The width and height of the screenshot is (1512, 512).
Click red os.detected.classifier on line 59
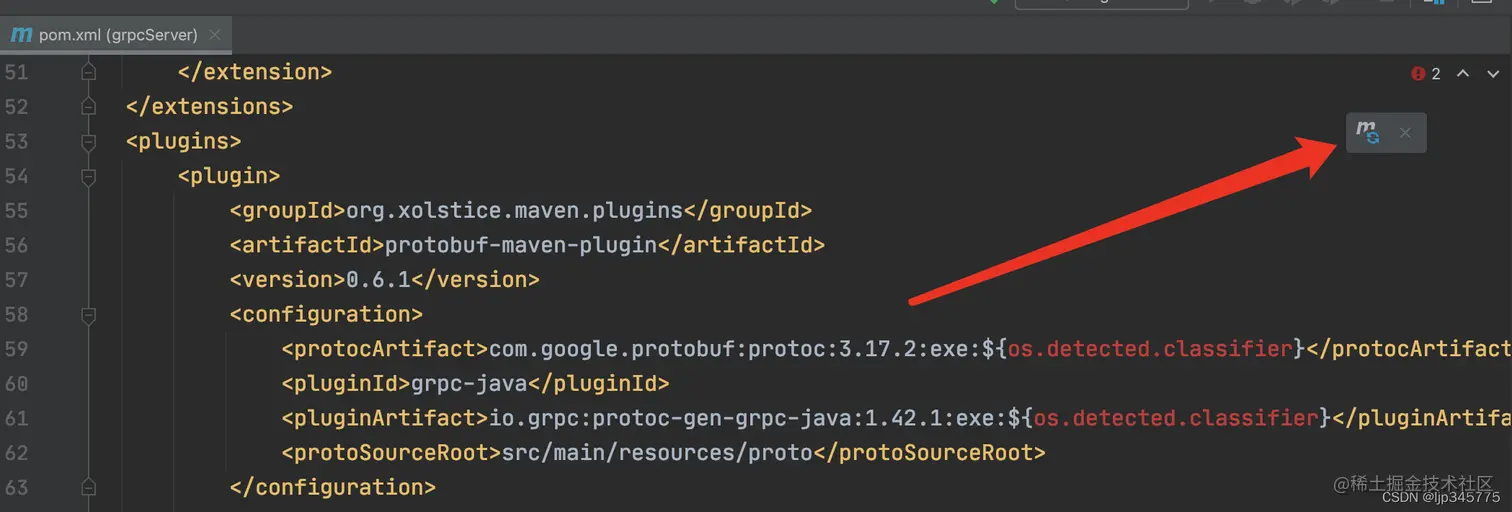coord(1150,349)
